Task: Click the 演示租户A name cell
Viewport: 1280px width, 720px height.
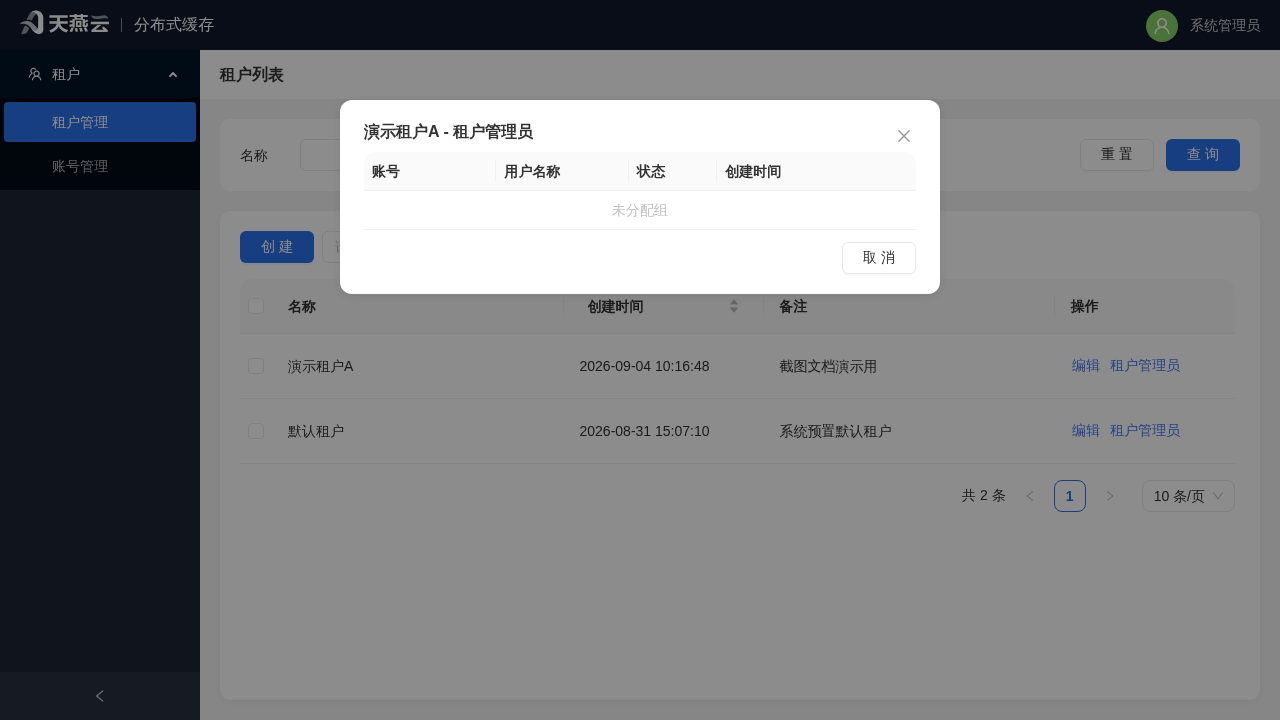Action: pos(321,366)
